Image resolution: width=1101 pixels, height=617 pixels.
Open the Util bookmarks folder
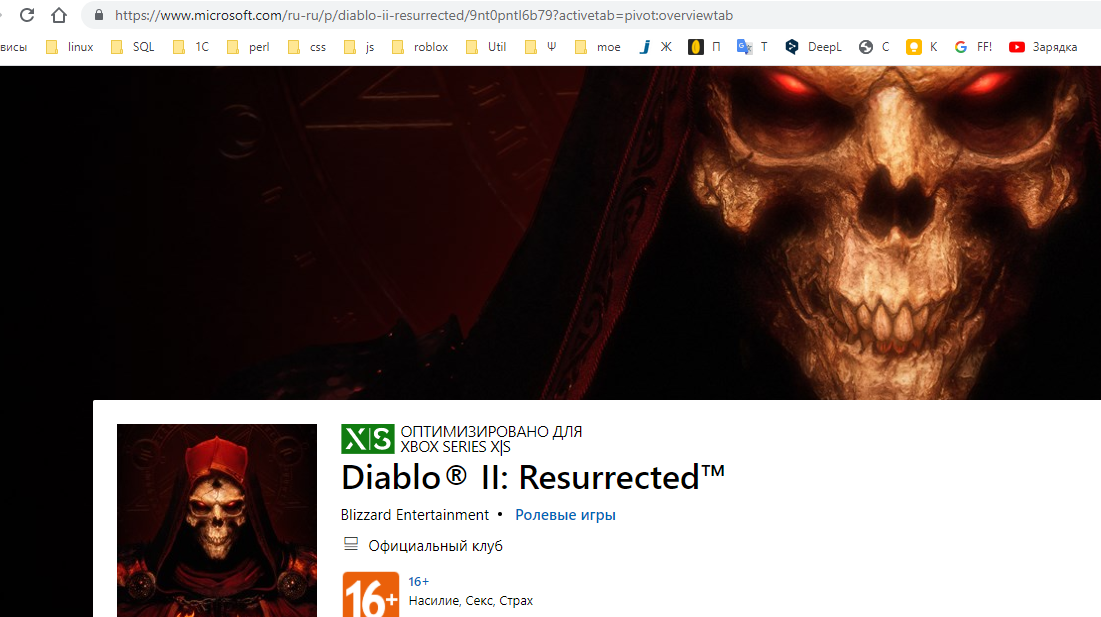(486, 47)
